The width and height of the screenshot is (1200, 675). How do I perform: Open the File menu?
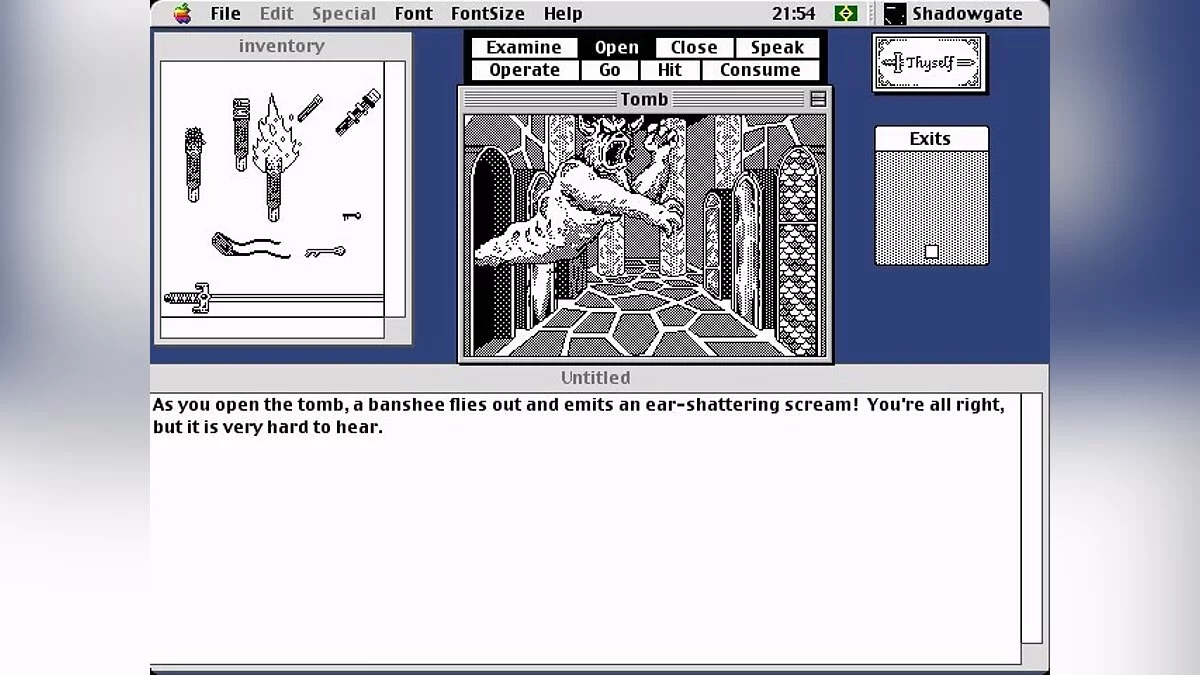225,14
